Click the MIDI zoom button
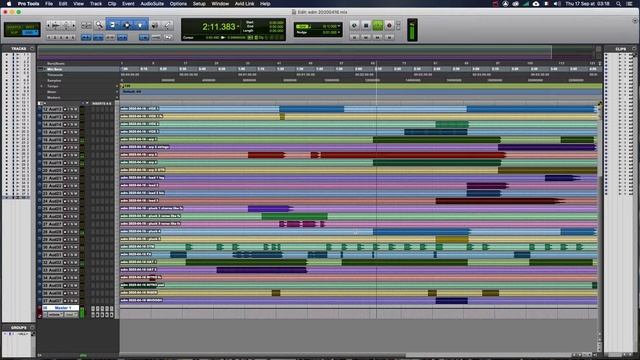Viewport: 640px width, 360px height. 67,25
